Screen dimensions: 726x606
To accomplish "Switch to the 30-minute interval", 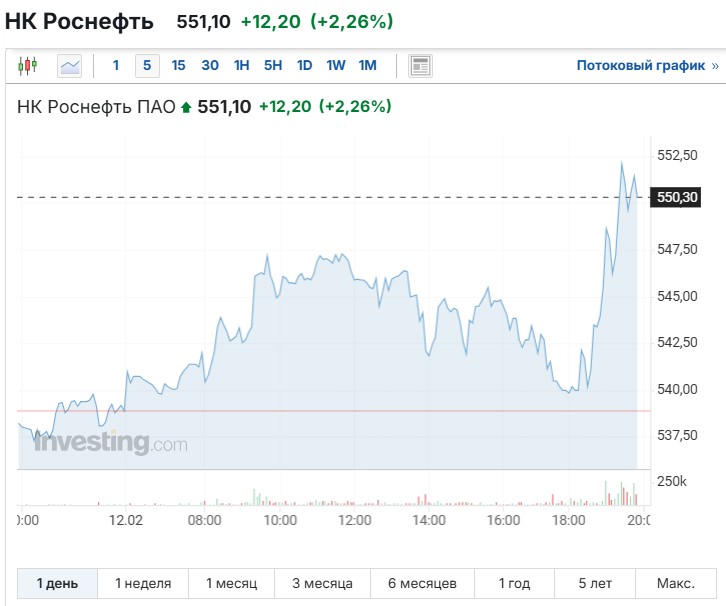I will [x=210, y=66].
